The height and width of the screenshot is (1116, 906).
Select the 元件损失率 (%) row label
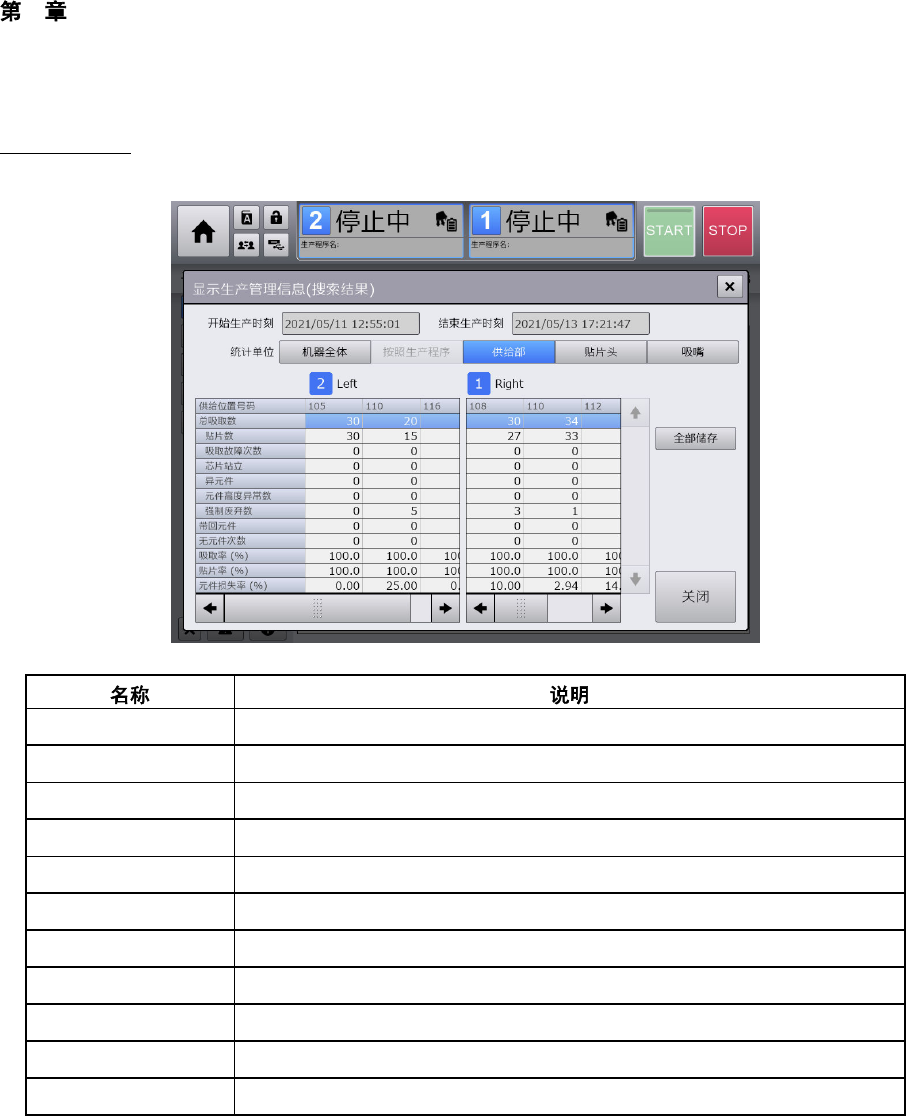click(251, 585)
